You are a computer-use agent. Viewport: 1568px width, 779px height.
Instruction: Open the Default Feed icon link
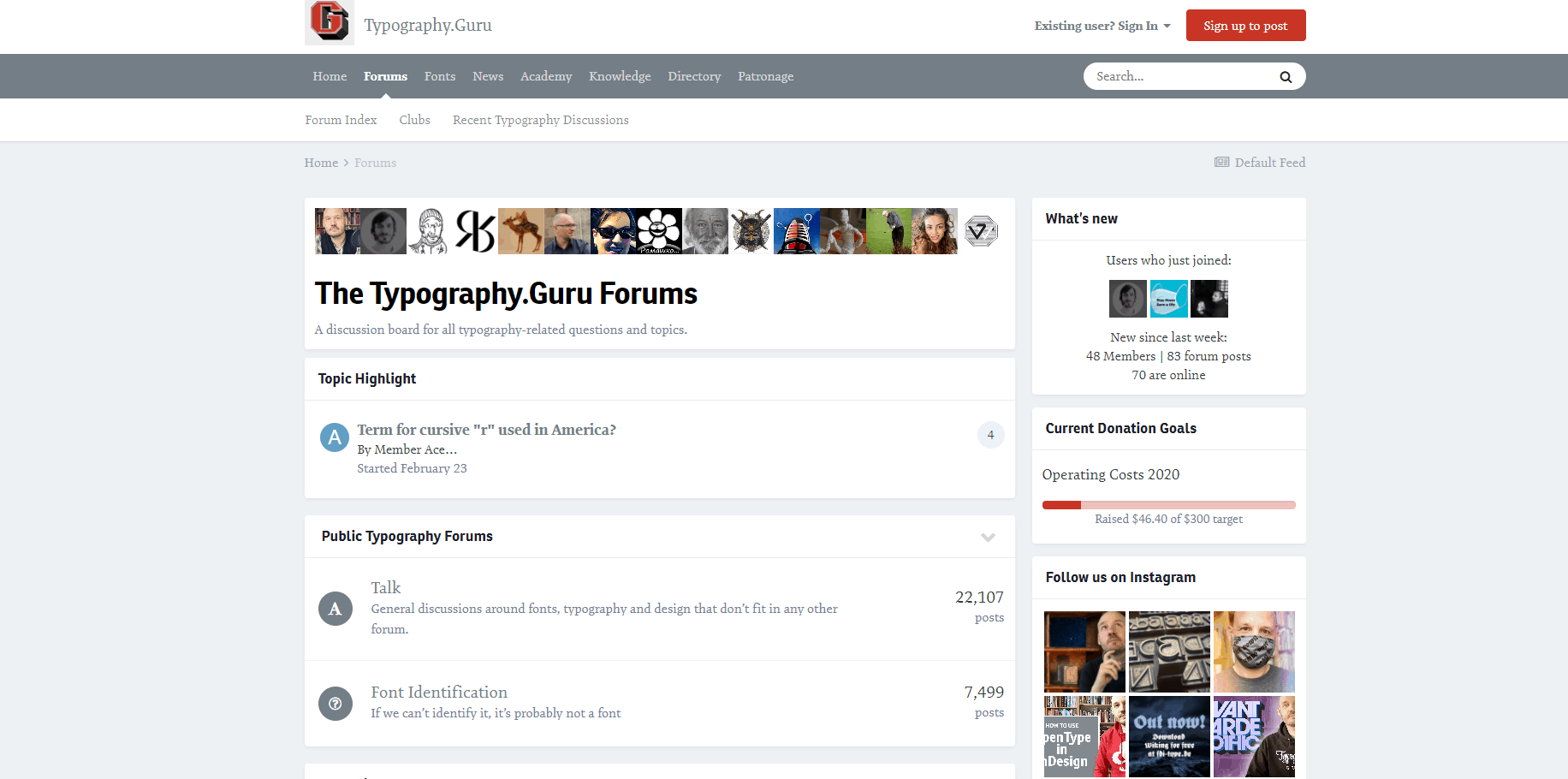[x=1259, y=163]
